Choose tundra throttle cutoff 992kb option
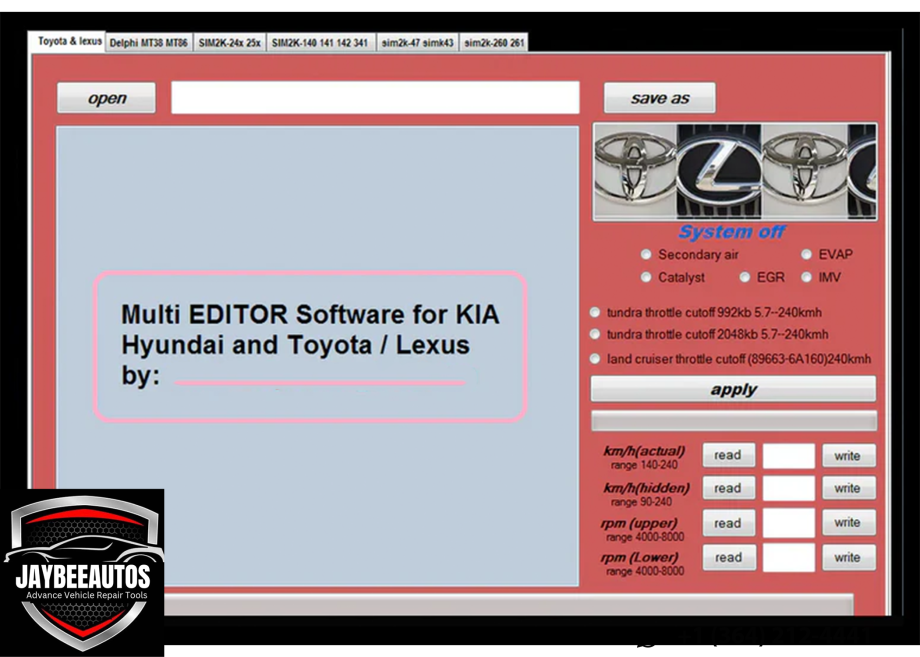Image resolution: width=920 pixels, height=657 pixels. click(x=595, y=312)
